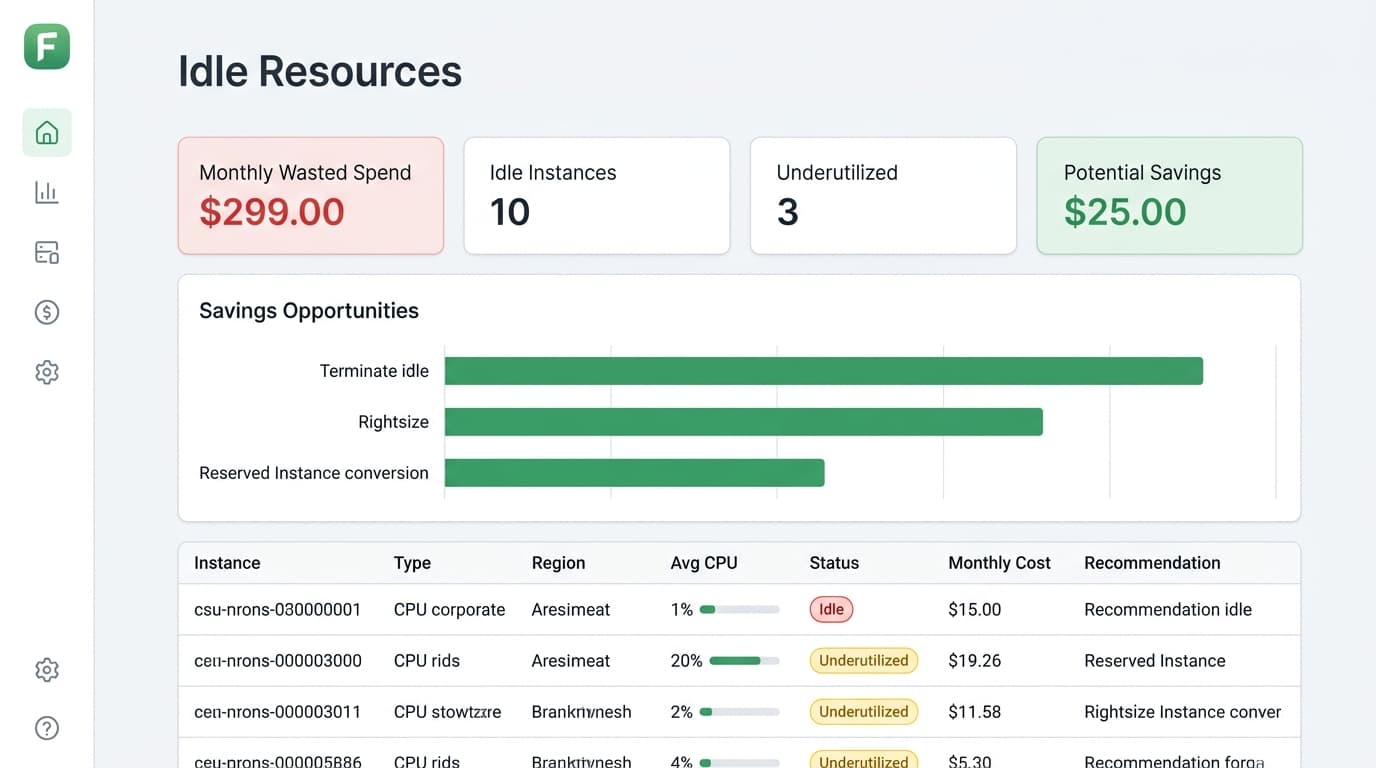Select the Idle Instances card
Screen dimensions: 1376x768
tap(597, 195)
